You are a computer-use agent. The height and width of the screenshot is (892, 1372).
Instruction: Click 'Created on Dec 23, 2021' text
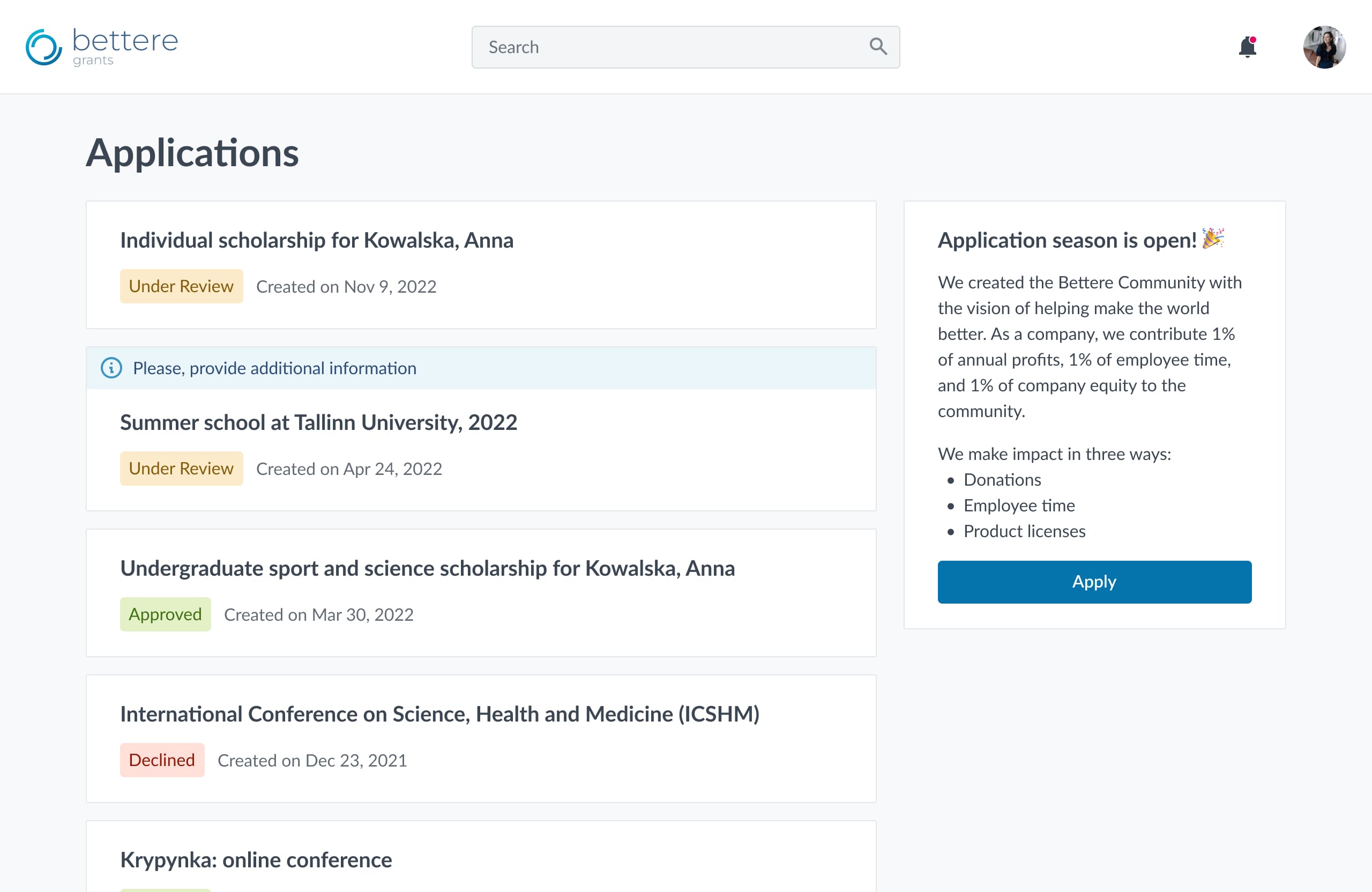[x=312, y=761]
